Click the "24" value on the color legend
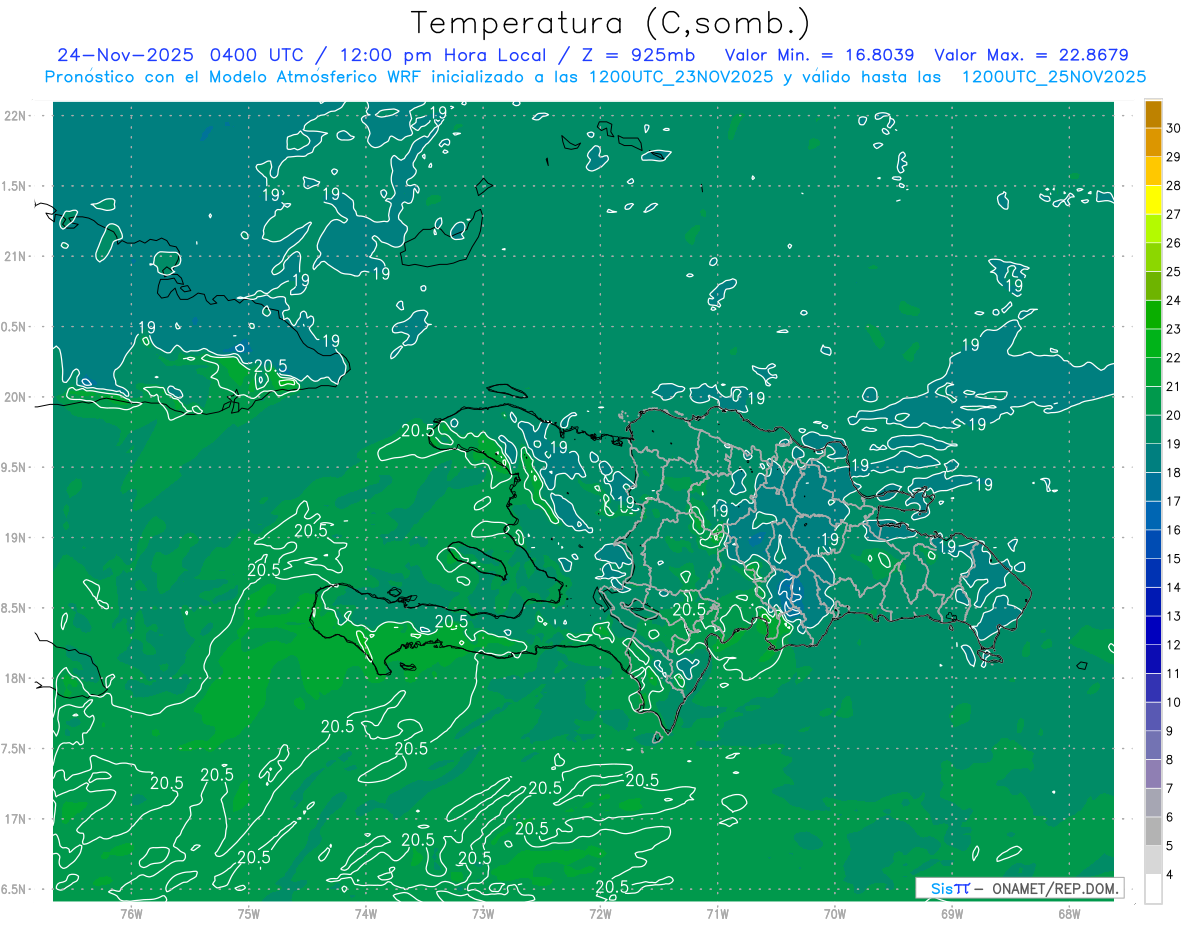This screenshot has width=1200, height=927. pos(1174,300)
